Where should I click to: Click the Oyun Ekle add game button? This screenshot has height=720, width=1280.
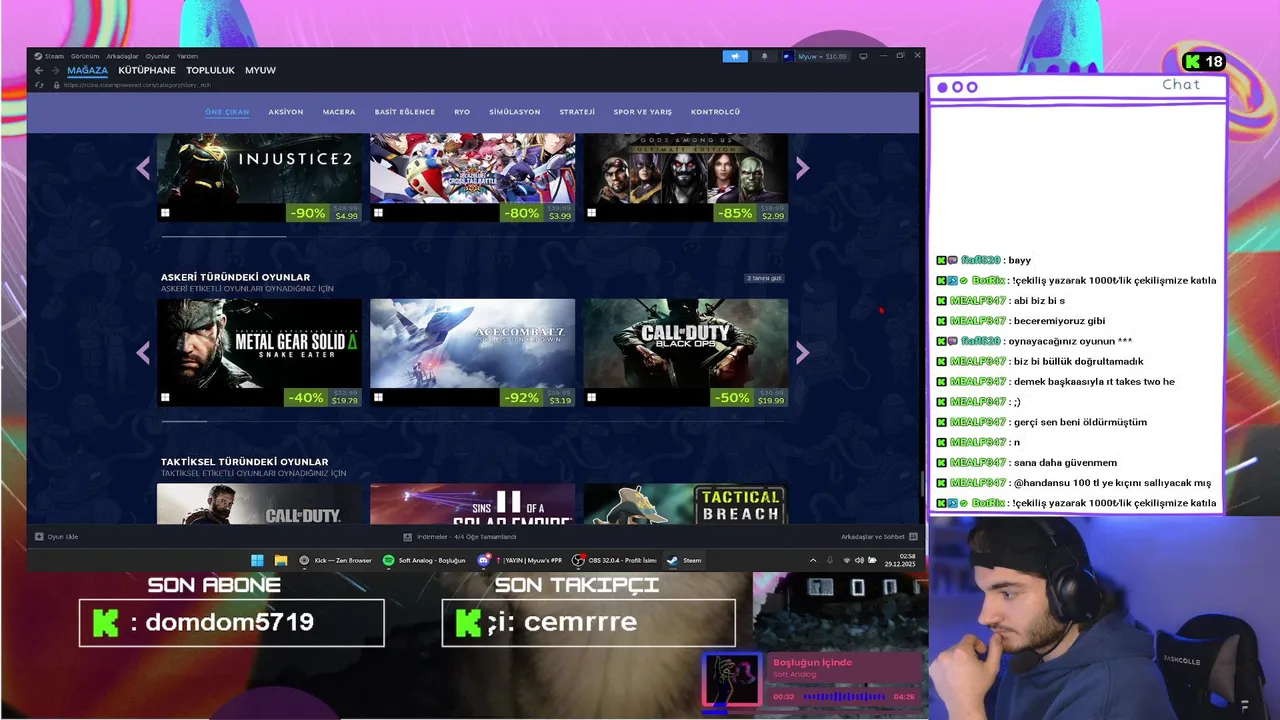pyautogui.click(x=57, y=537)
